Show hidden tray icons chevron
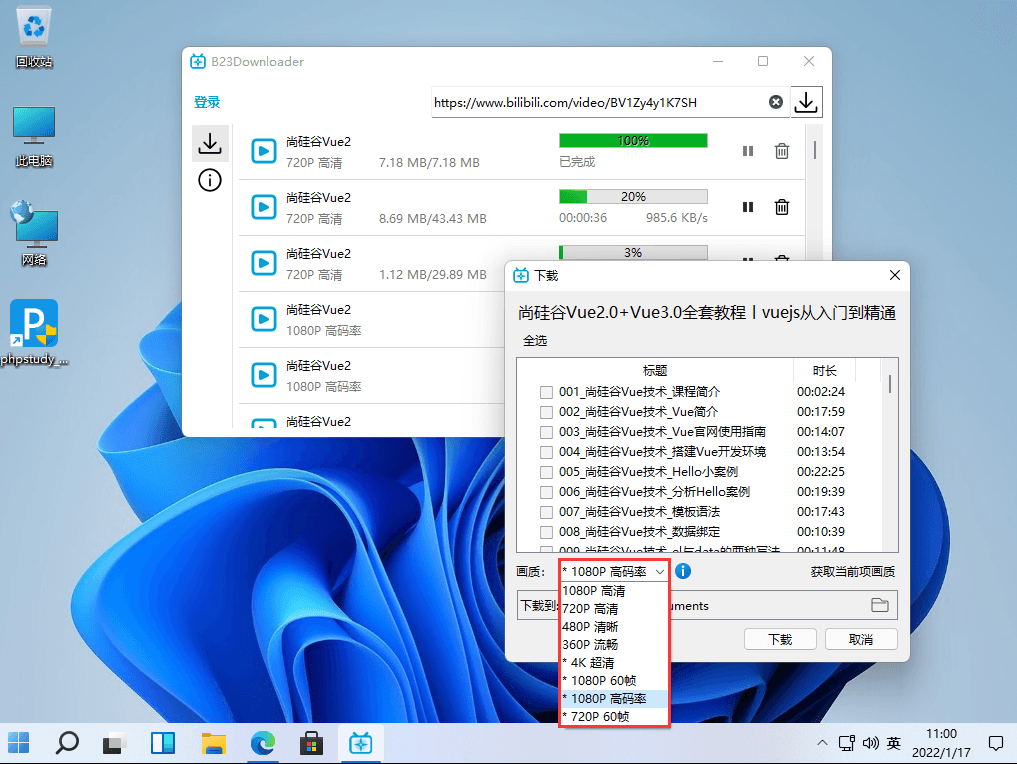 pyautogui.click(x=822, y=743)
